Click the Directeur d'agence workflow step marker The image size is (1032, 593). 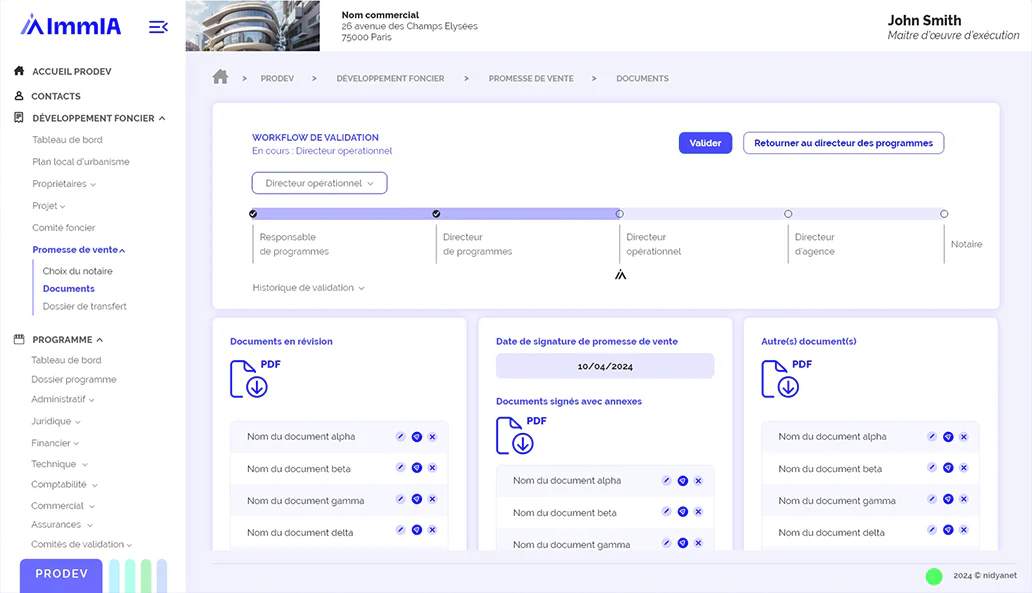click(x=788, y=214)
